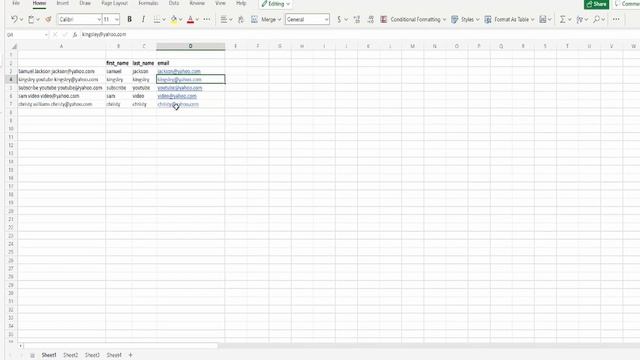
Task: Open more font options ellipsis
Action: point(207,19)
